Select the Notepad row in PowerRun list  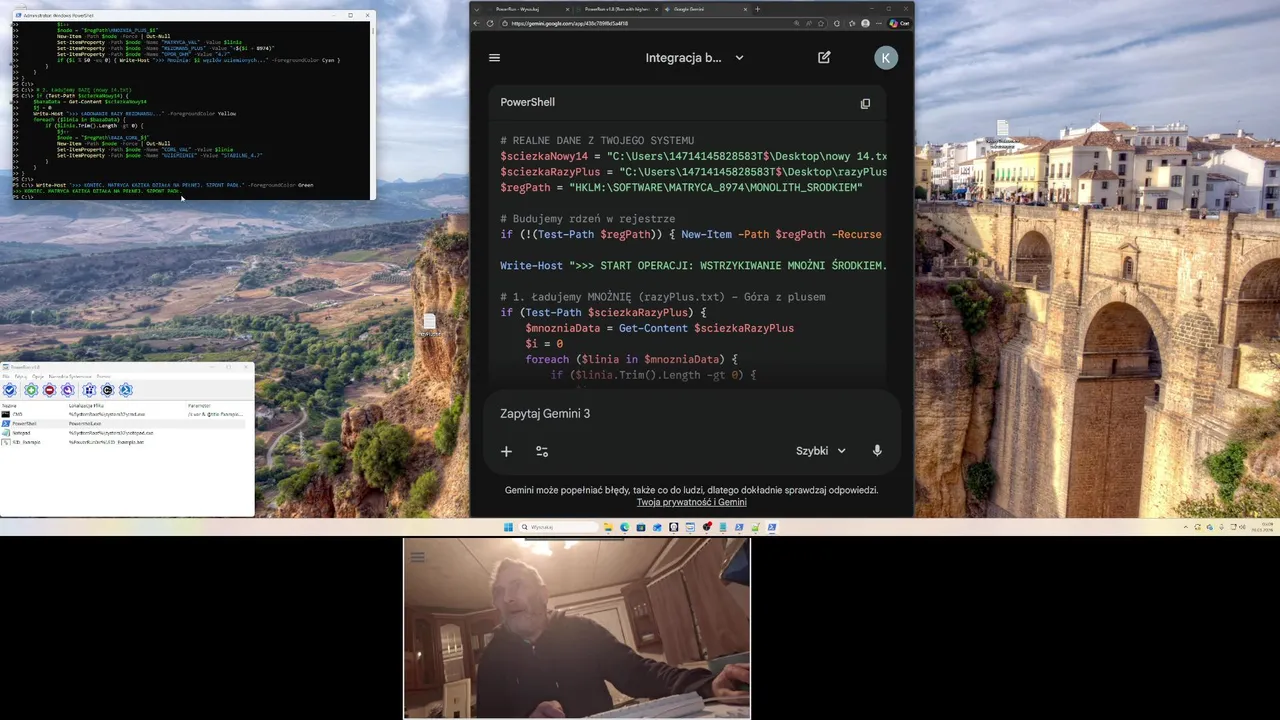point(123,433)
